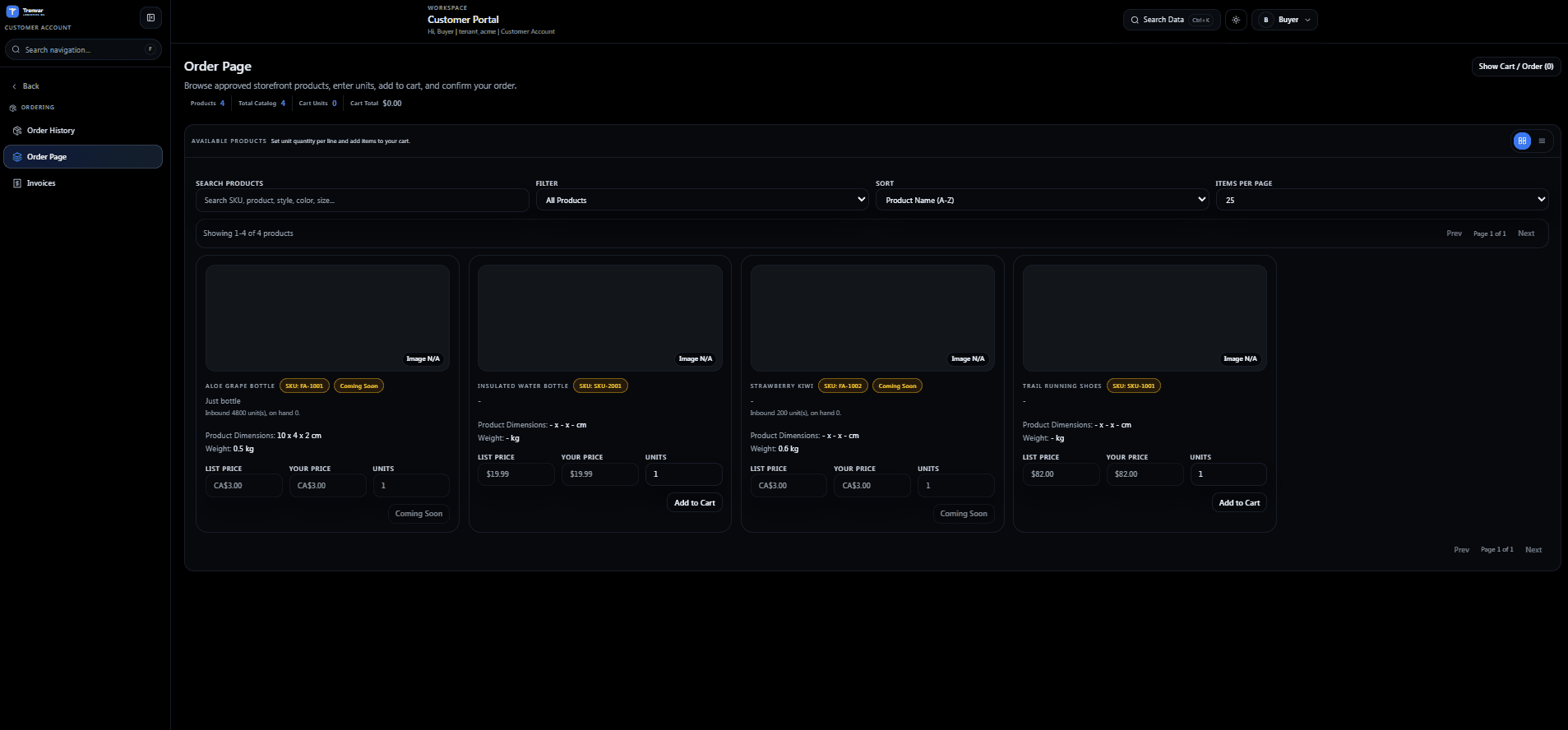Add Trail Running Shoes to cart
This screenshot has width=1568, height=730.
(x=1239, y=503)
